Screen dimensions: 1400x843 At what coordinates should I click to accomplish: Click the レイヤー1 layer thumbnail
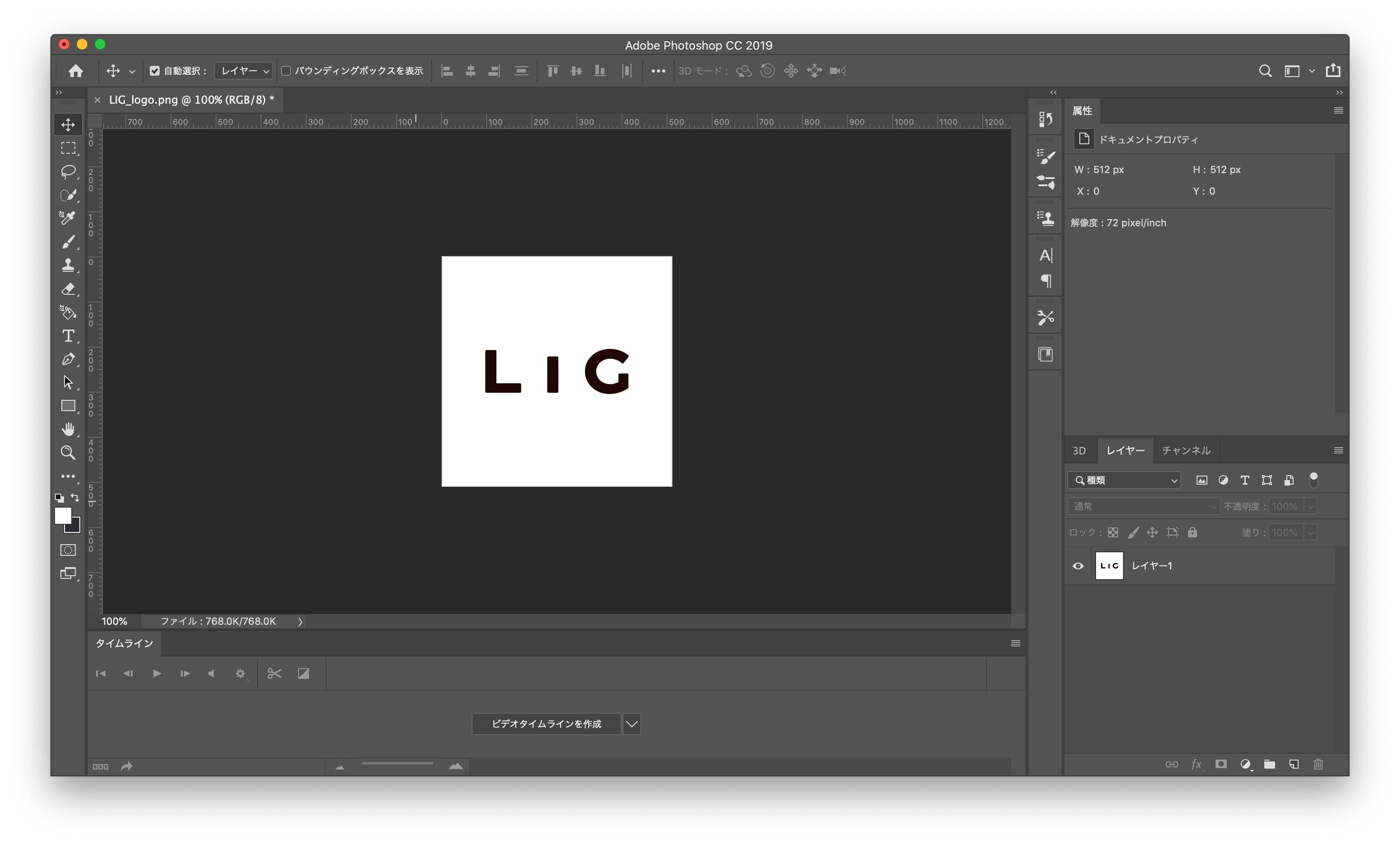tap(1109, 566)
